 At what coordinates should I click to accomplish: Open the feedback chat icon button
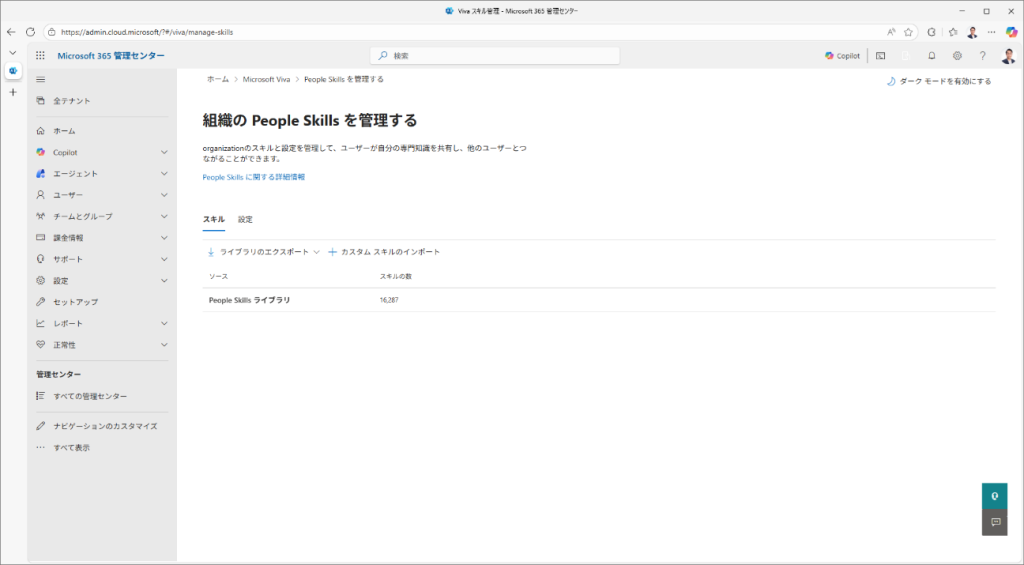click(x=994, y=522)
